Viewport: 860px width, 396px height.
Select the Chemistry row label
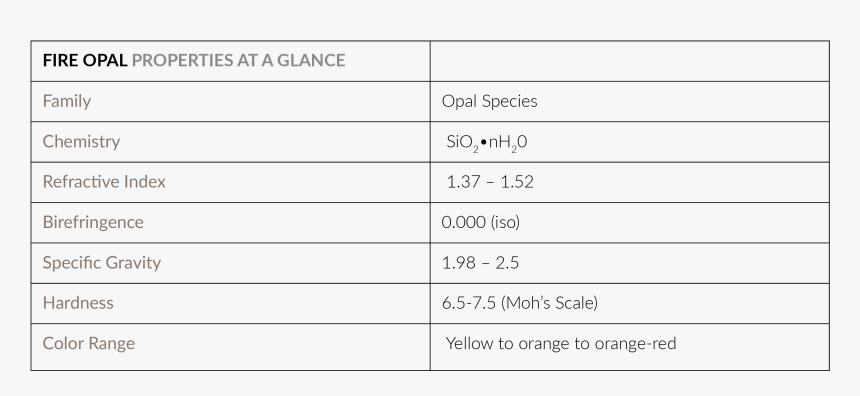[x=81, y=142]
